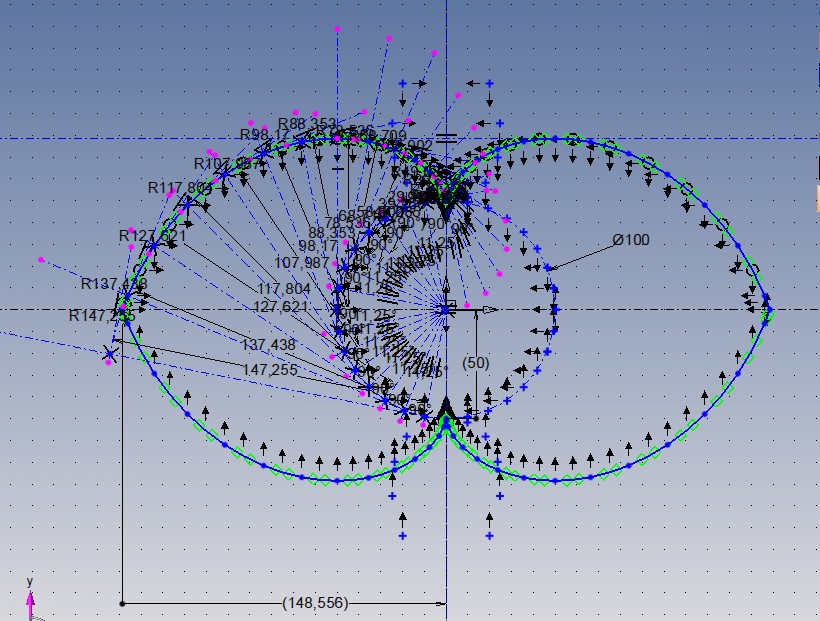Click the Y axis triad indicator
This screenshot has height=621, width=820.
[30, 598]
